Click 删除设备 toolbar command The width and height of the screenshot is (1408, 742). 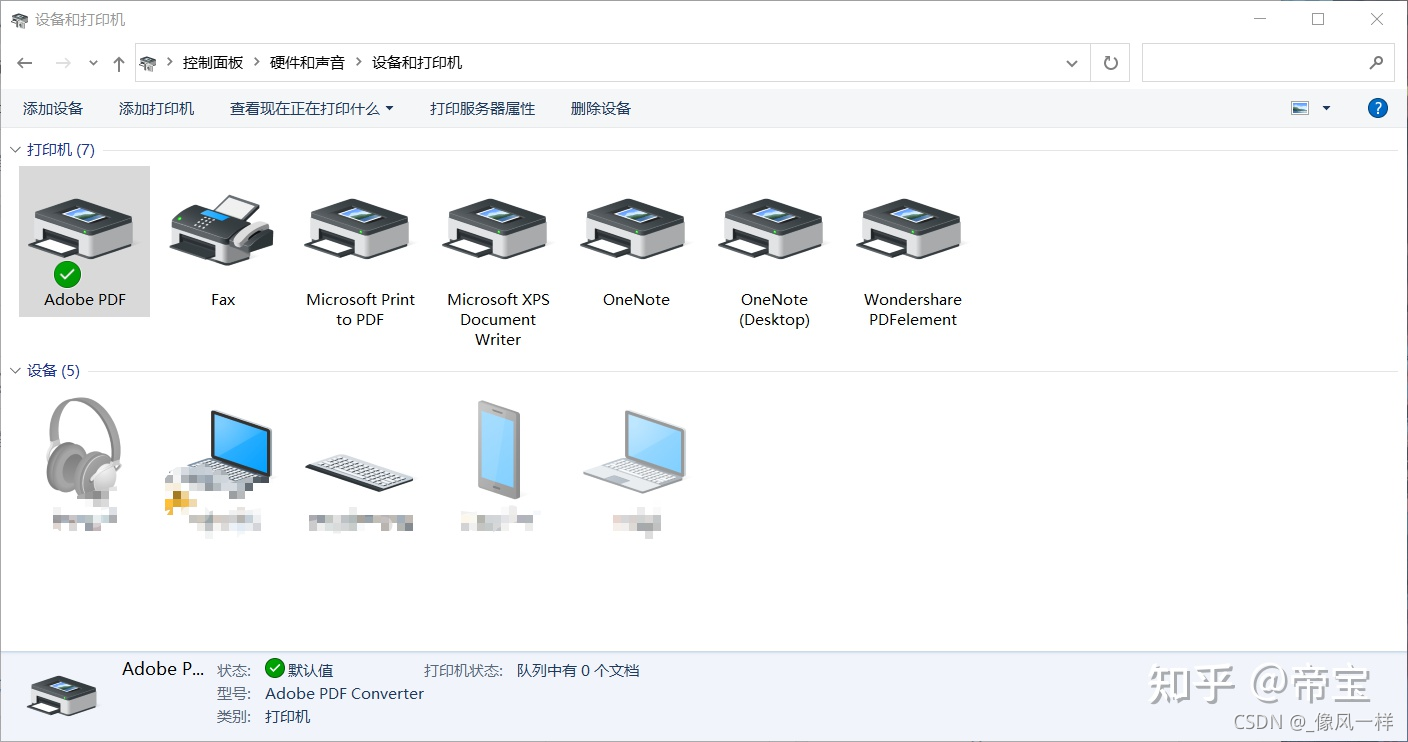coord(601,108)
